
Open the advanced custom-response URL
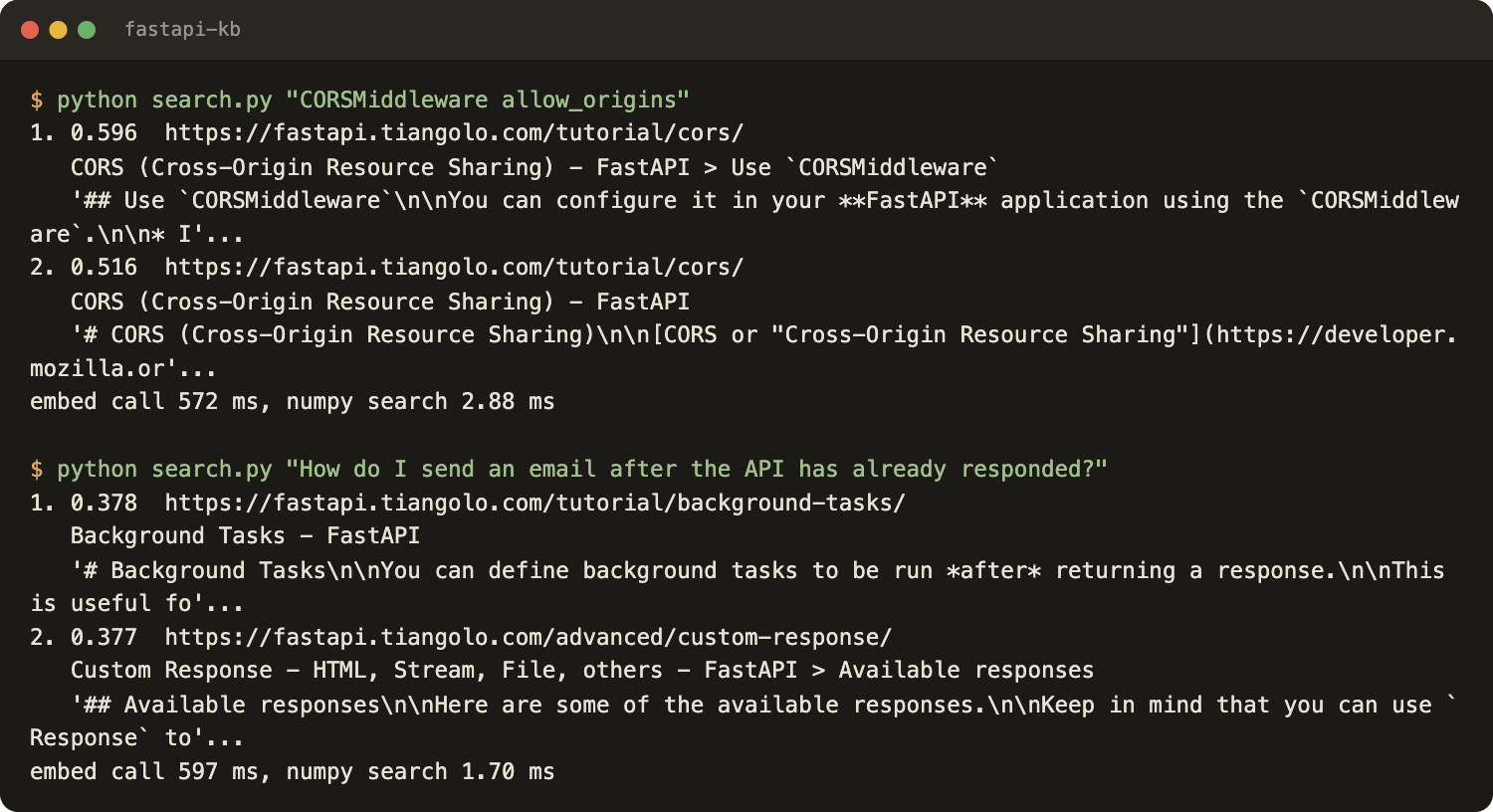click(x=529, y=637)
